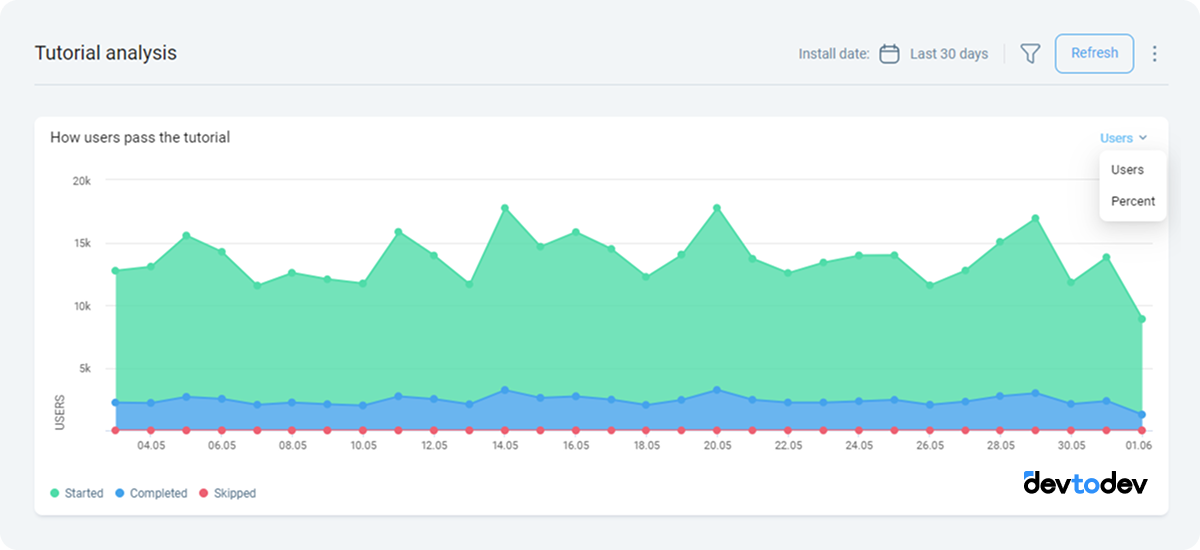Open the filter funnel icon

click(x=1030, y=54)
